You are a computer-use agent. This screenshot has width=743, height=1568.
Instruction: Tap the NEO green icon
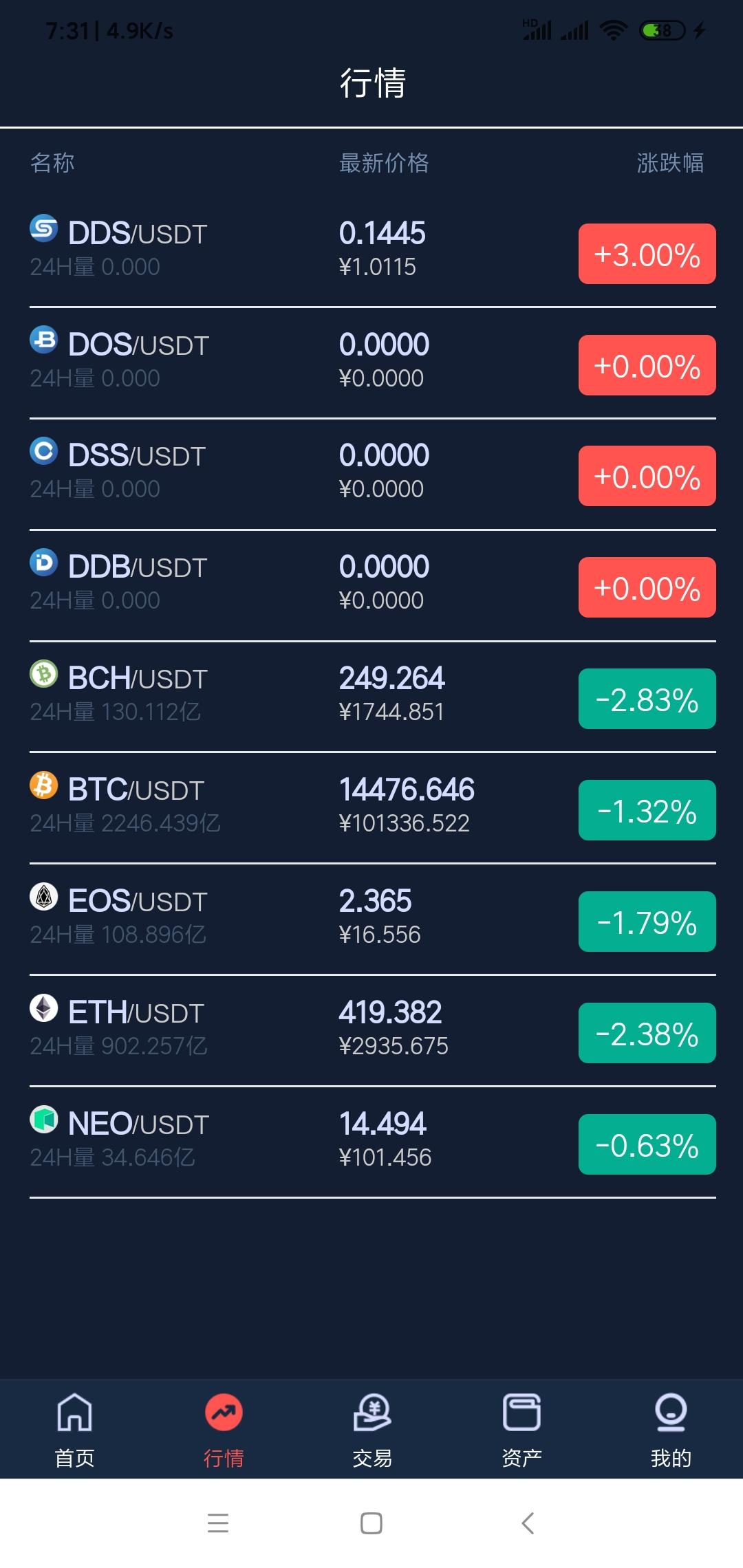(x=44, y=1120)
